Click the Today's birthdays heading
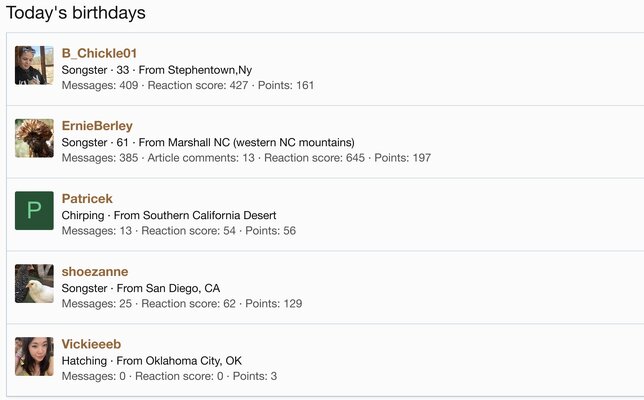 [76, 13]
